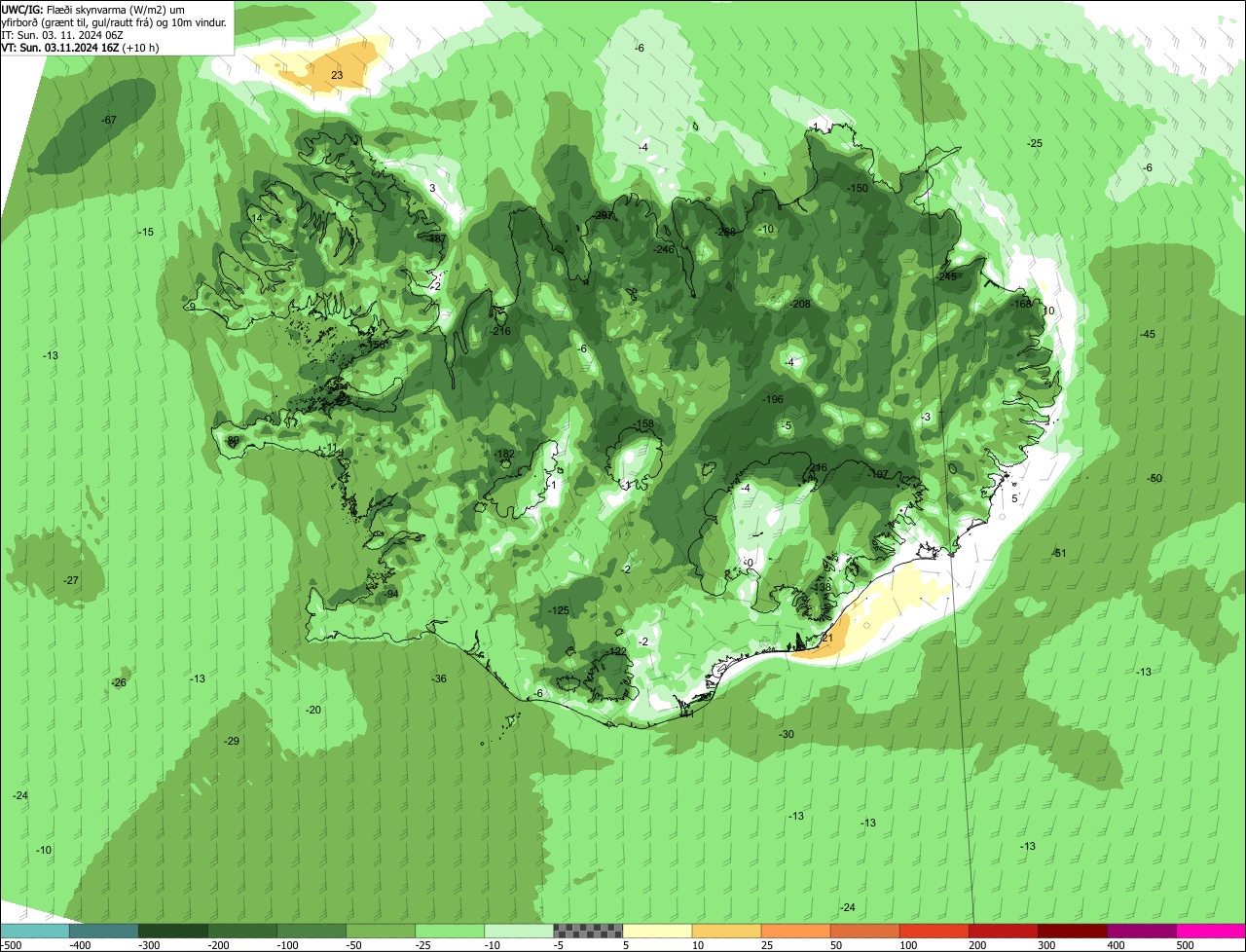The image size is (1246, 952).
Task: Select the '-30' value south of Iceland
Action: 787,734
